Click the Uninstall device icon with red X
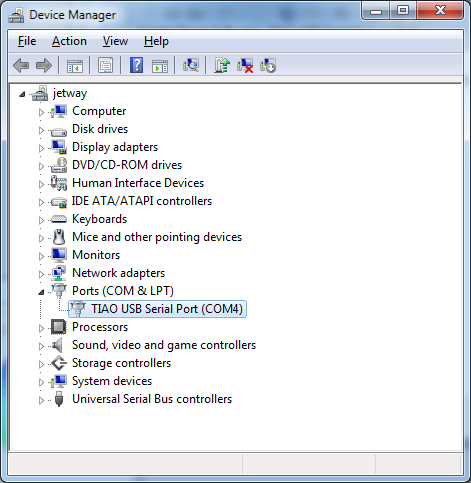The image size is (471, 483). (x=245, y=65)
